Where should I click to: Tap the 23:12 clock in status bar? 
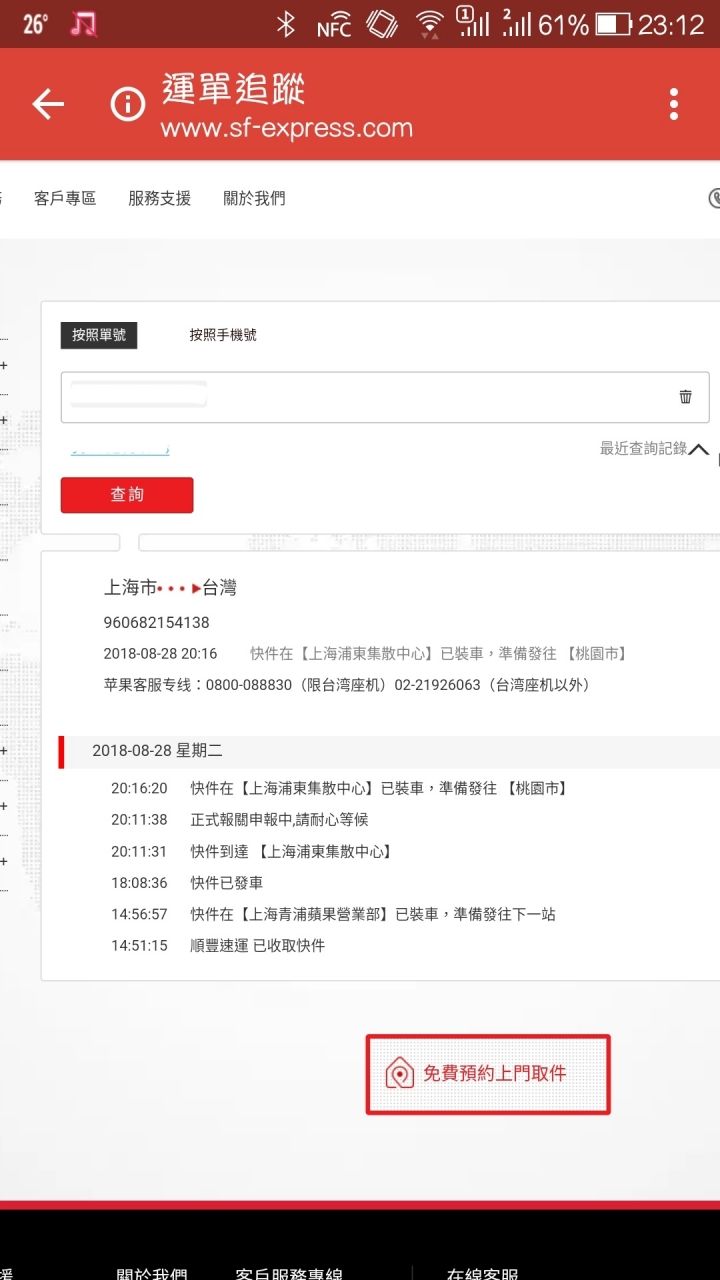pos(671,24)
